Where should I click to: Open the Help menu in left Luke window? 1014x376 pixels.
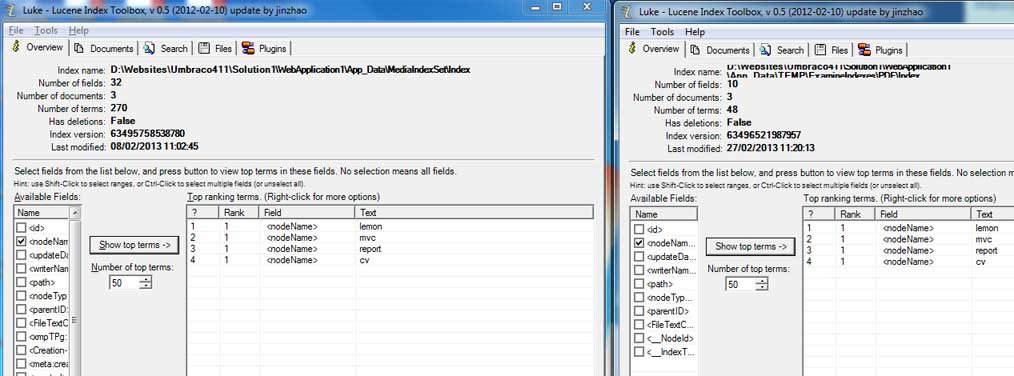[x=78, y=30]
